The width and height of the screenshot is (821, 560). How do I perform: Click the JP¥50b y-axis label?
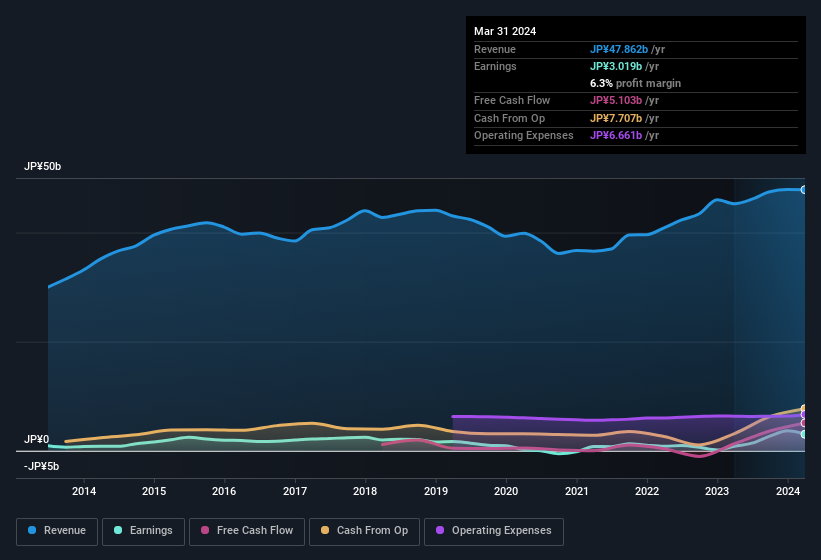coord(43,167)
